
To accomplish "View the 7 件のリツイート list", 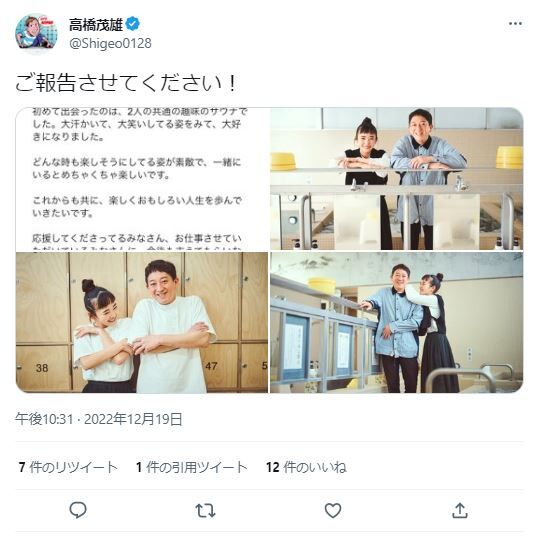I will click(68, 467).
